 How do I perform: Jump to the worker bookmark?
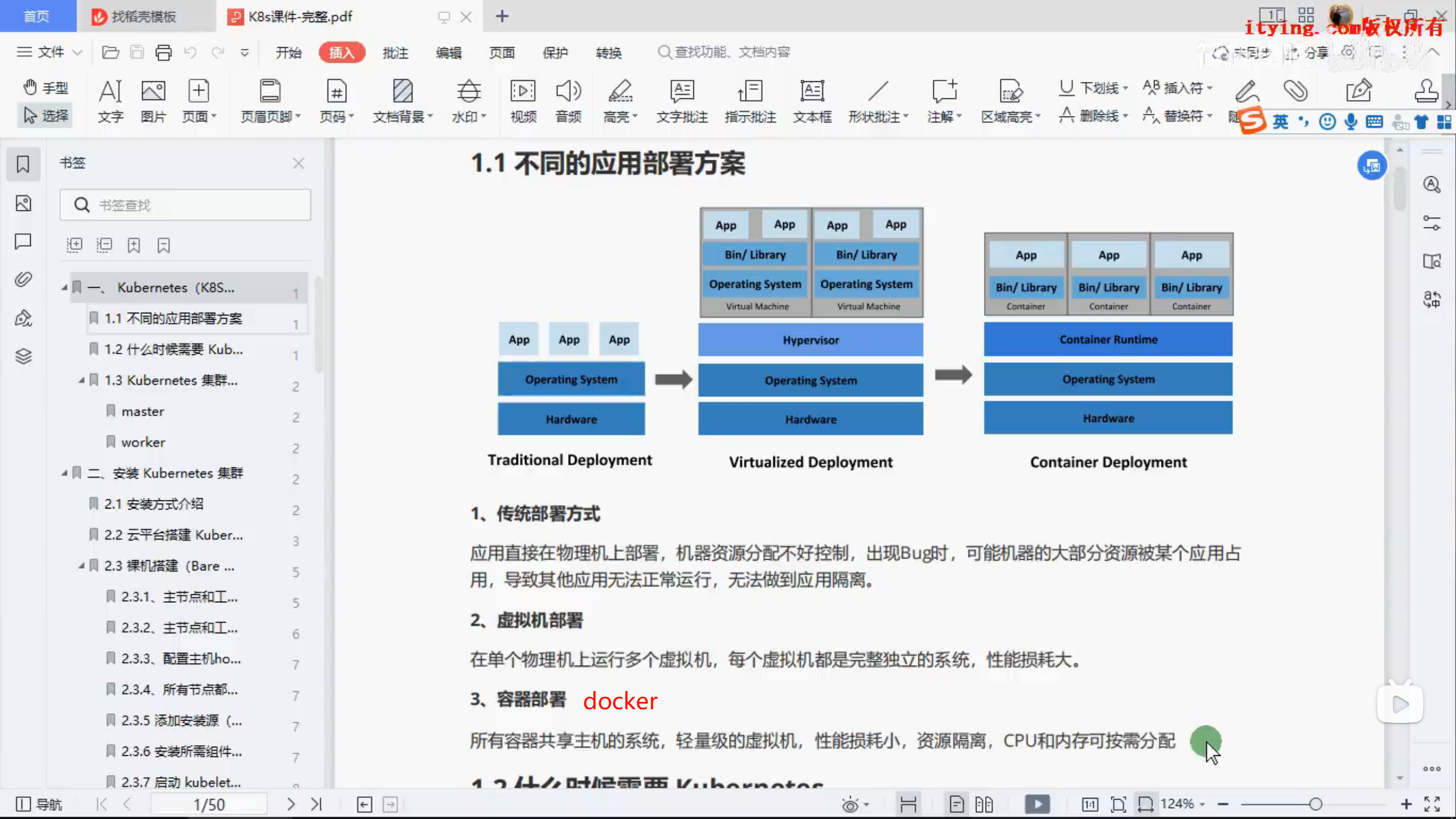point(143,442)
